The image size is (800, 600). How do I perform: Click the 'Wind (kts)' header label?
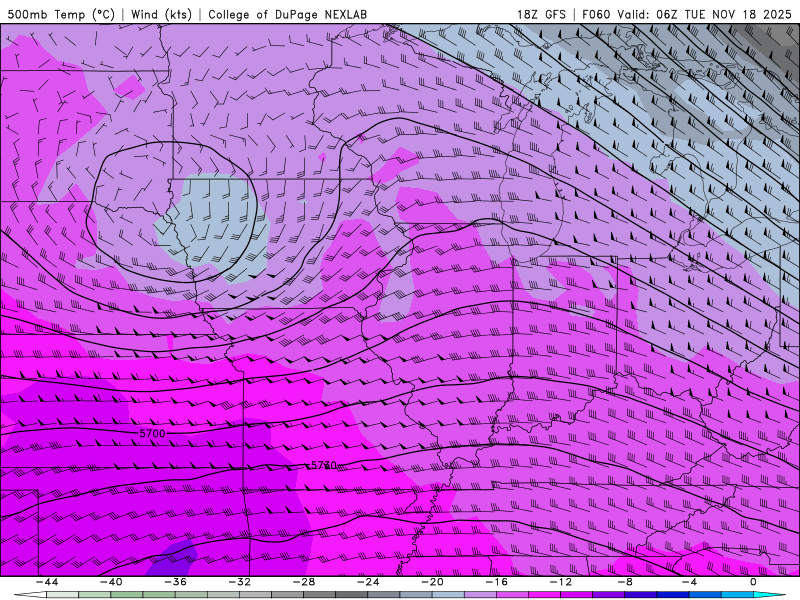tap(161, 14)
